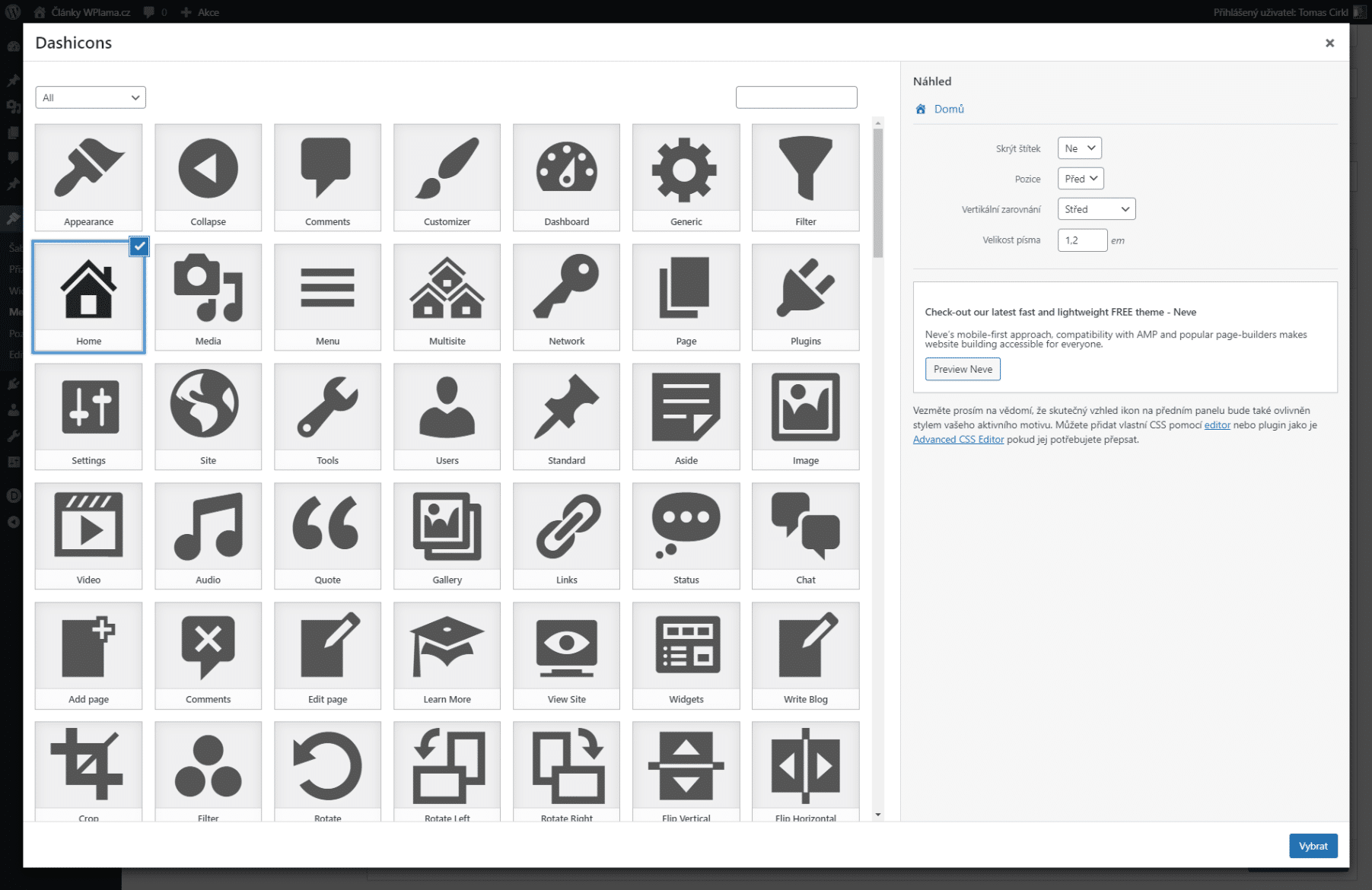Click the icon grid scrollbar thumb
The width and height of the screenshot is (1372, 890).
[x=877, y=193]
